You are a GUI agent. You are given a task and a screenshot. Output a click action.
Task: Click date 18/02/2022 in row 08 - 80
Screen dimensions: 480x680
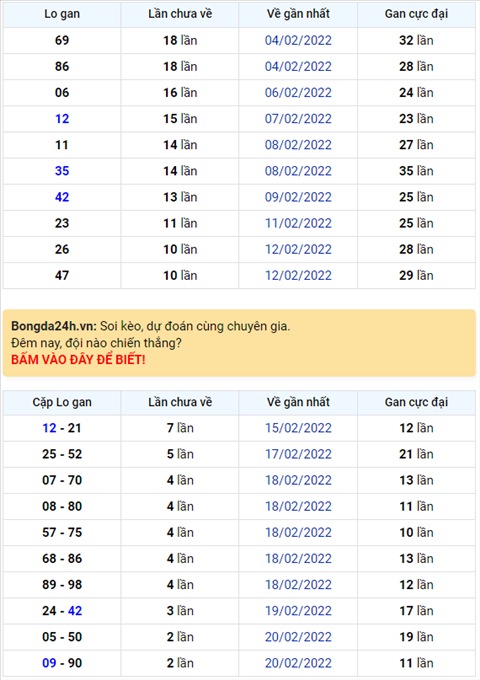pos(298,506)
